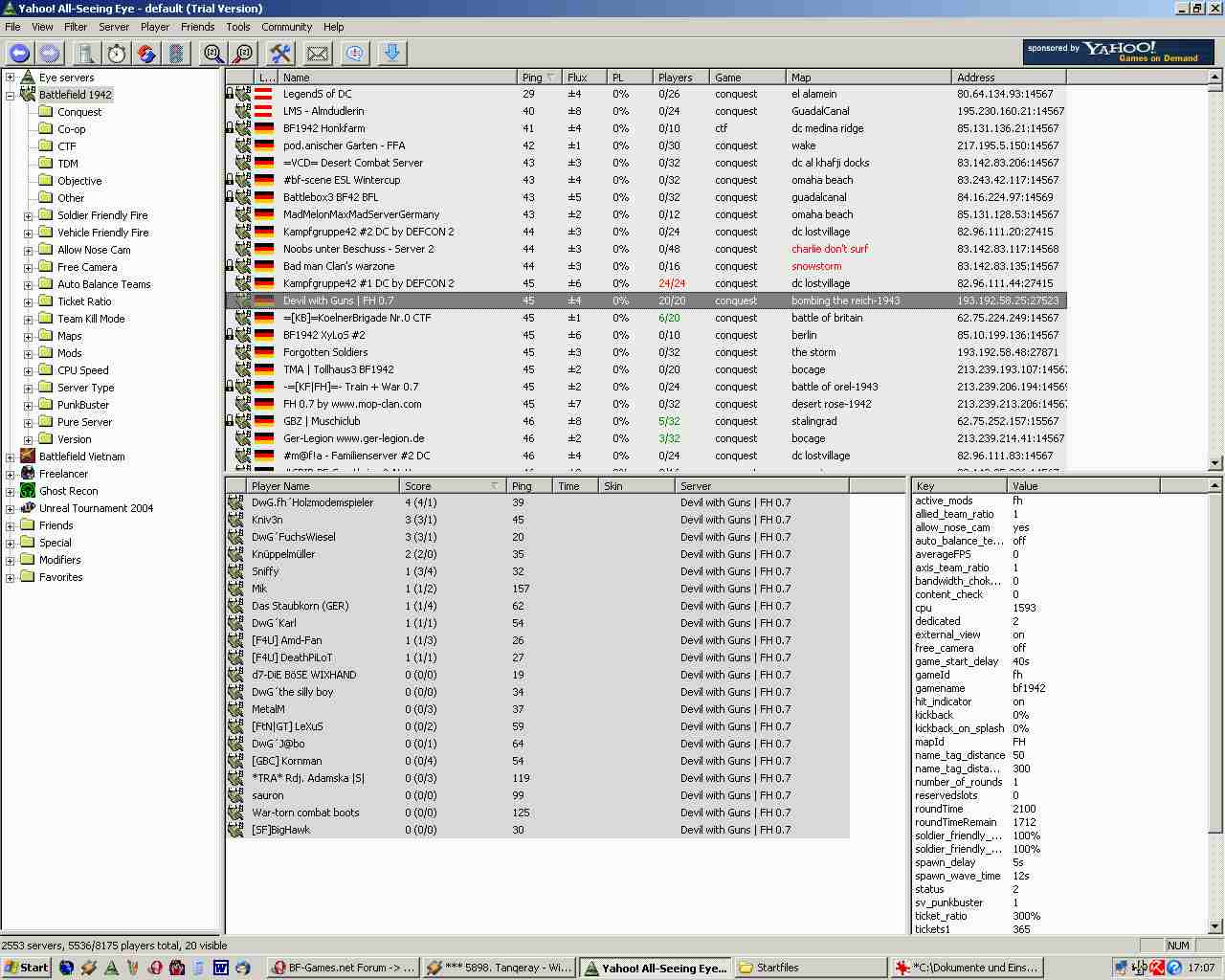The image size is (1225, 980).
Task: Click the speech bubble chat toolbar icon
Action: point(354,54)
